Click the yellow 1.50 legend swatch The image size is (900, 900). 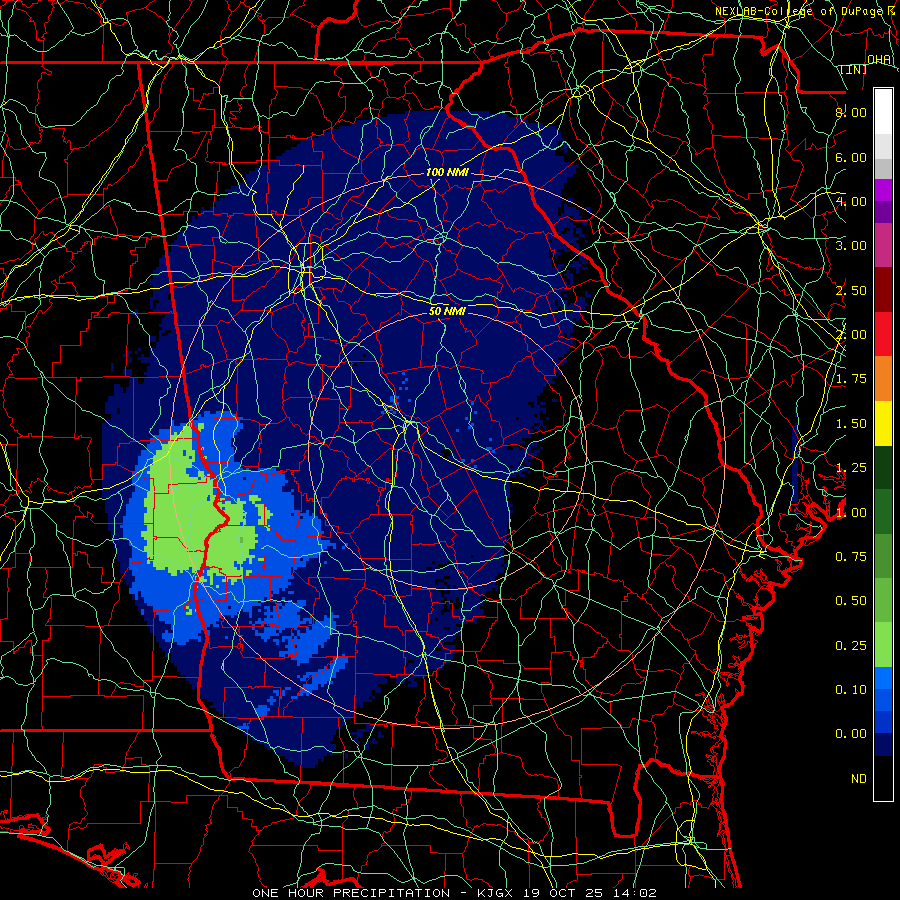883,423
